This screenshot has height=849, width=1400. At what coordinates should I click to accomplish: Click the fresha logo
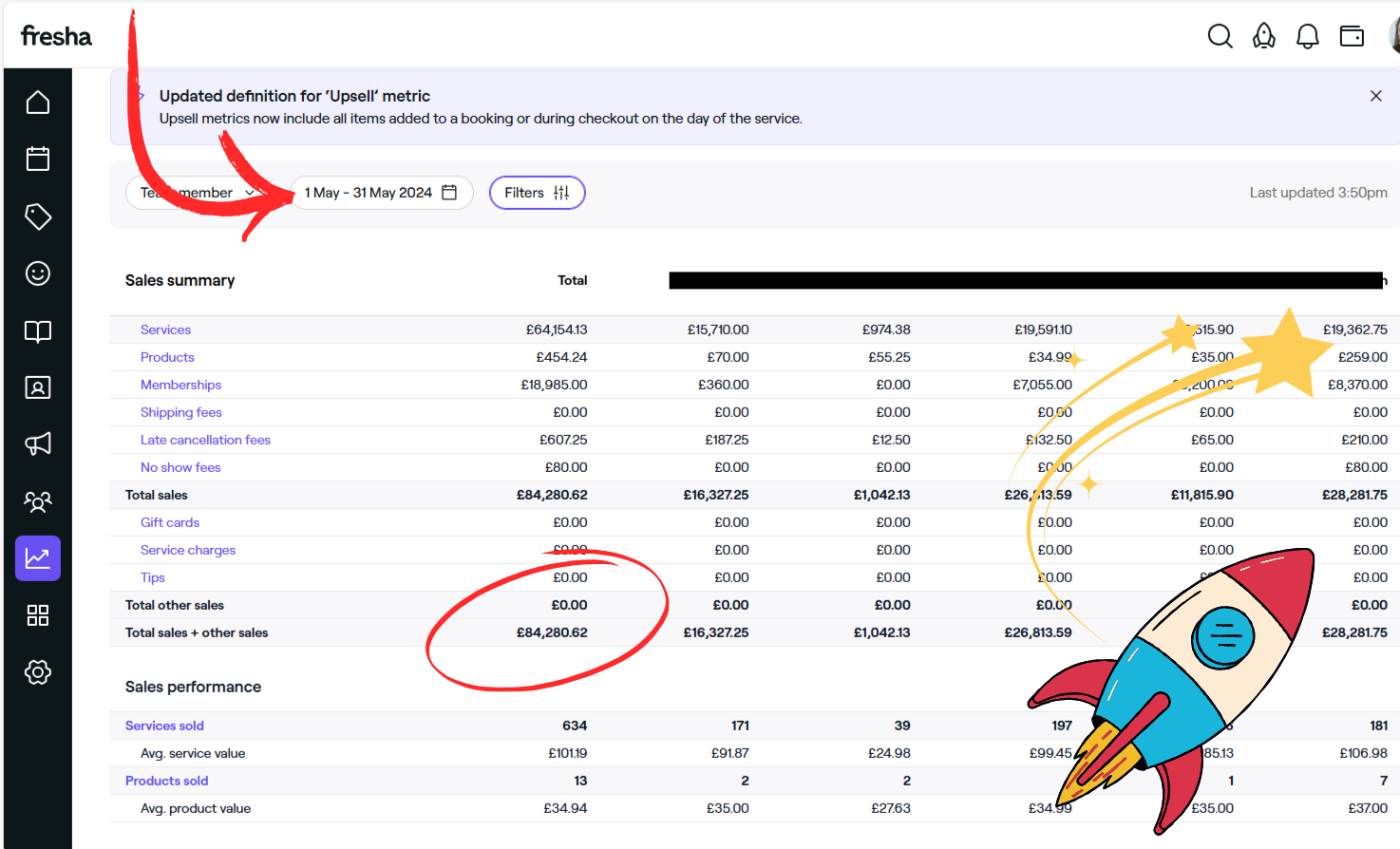[x=56, y=36]
